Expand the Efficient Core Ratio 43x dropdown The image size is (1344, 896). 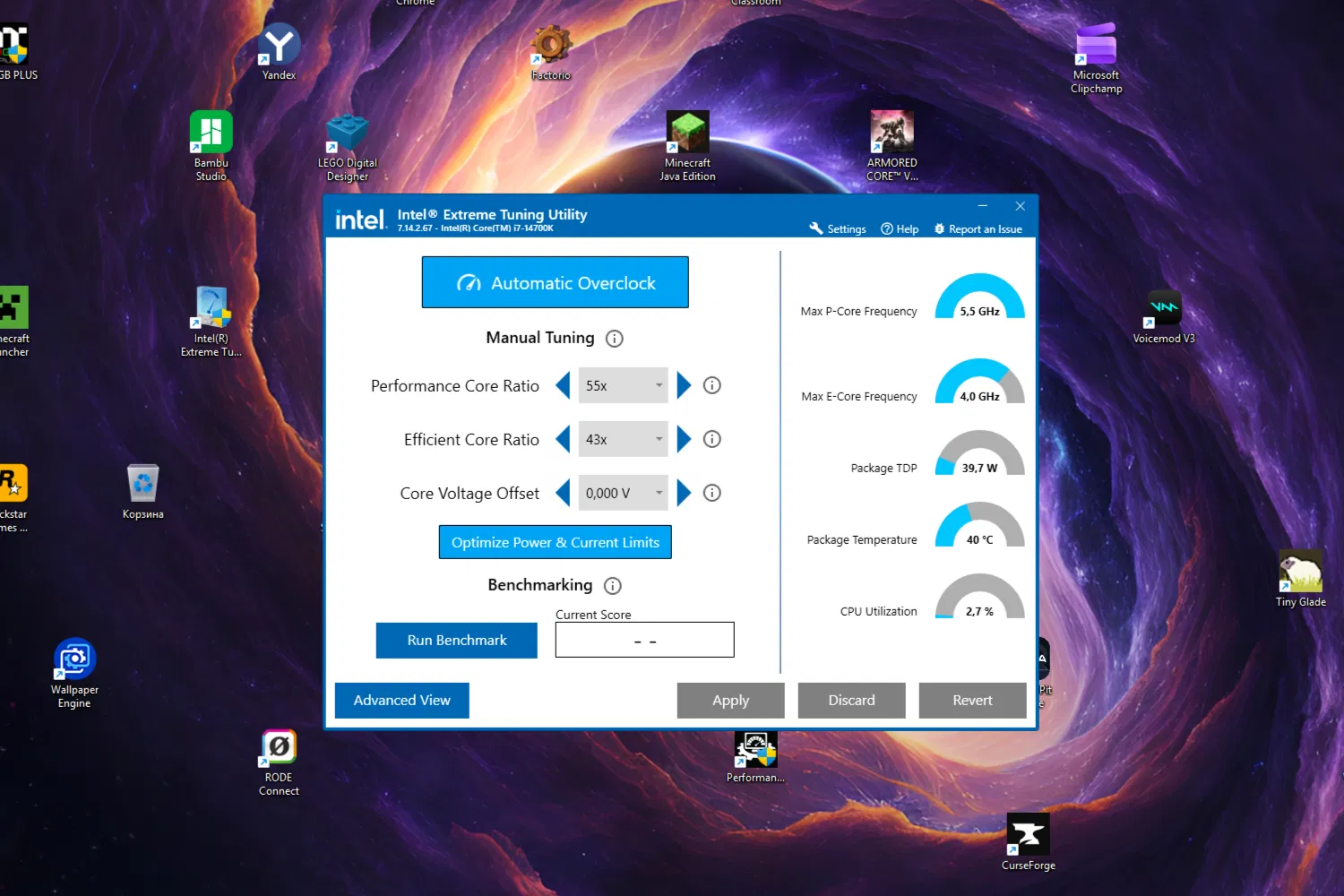point(624,439)
